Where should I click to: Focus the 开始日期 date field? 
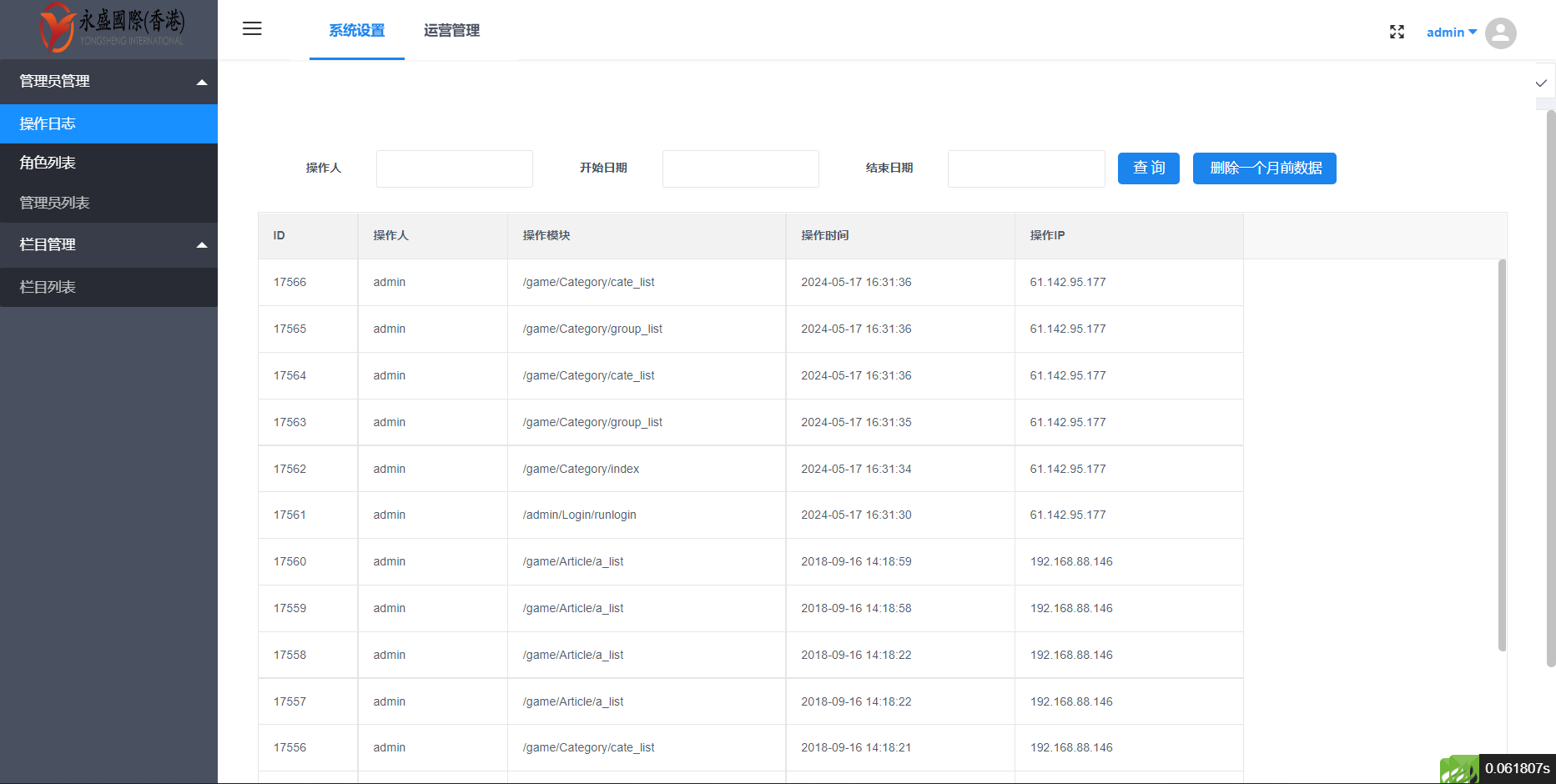click(741, 168)
